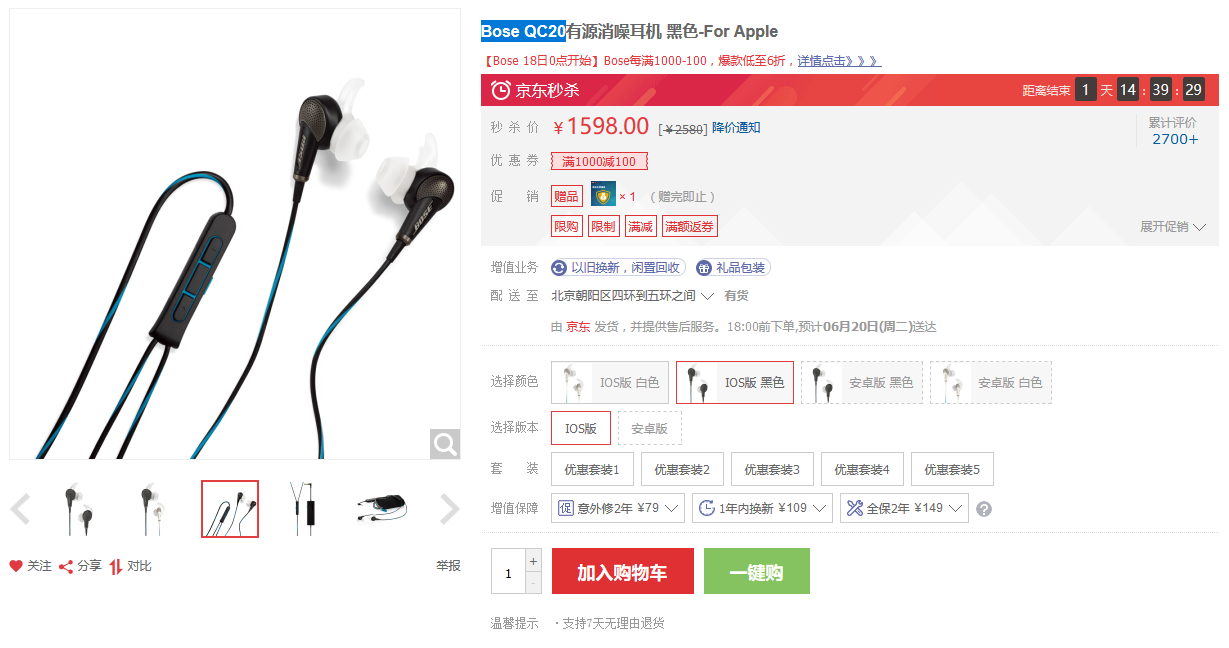Select the coiled case earphone thumbnail
1229x648 pixels.
381,509
